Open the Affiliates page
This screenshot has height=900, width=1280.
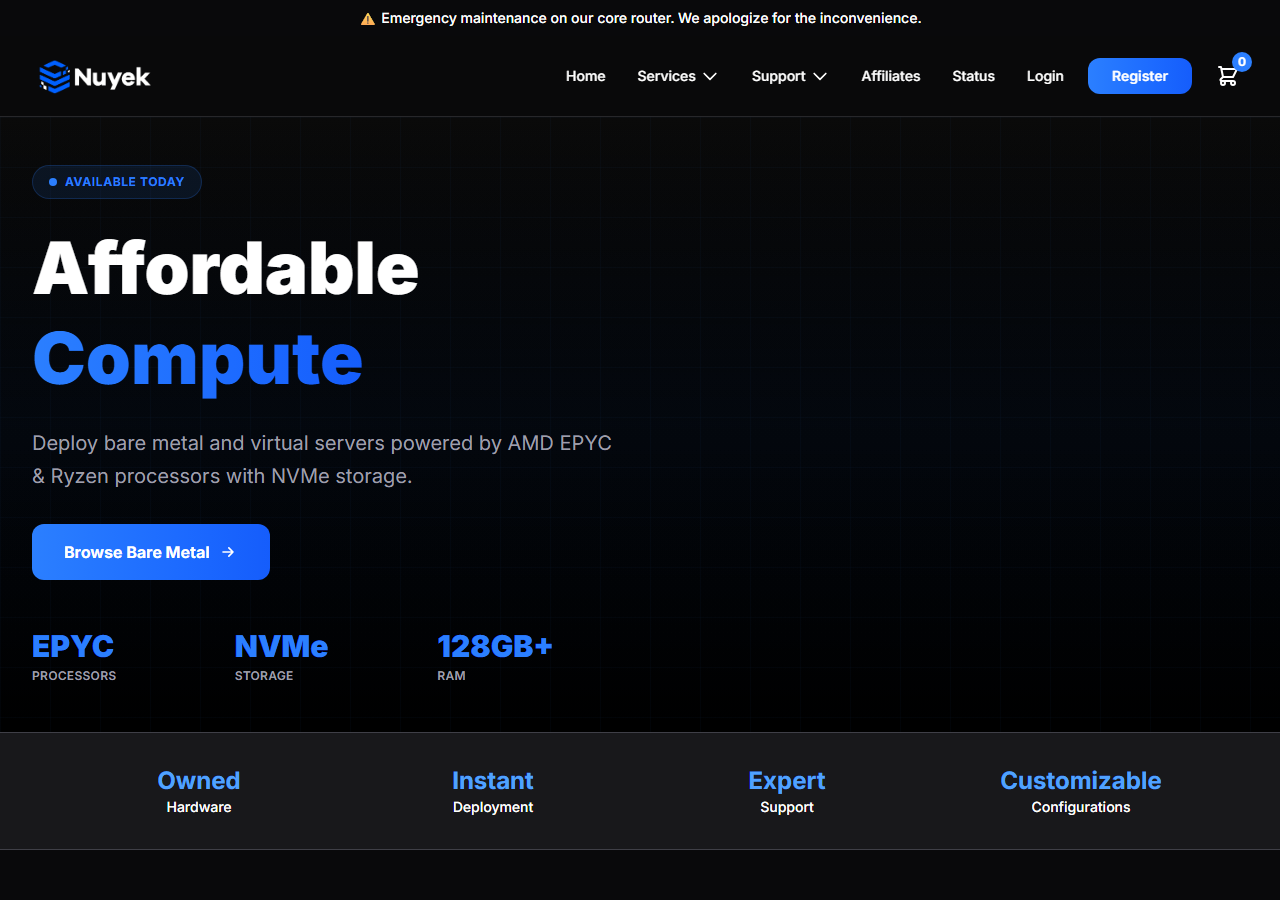[891, 76]
